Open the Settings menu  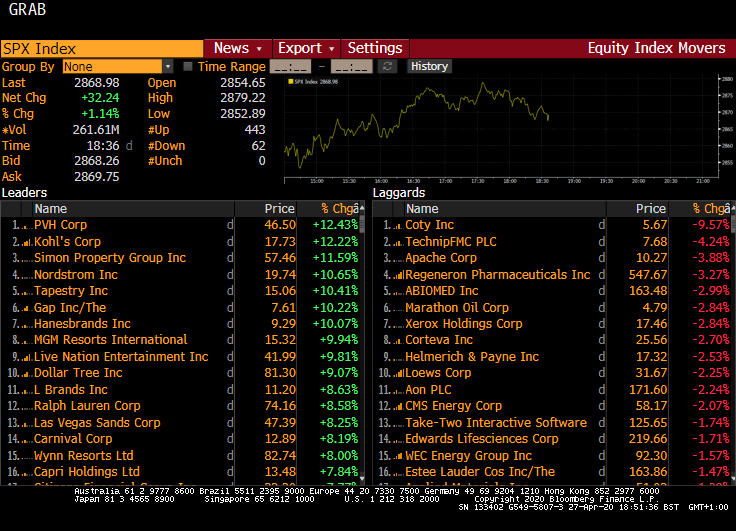click(x=375, y=48)
